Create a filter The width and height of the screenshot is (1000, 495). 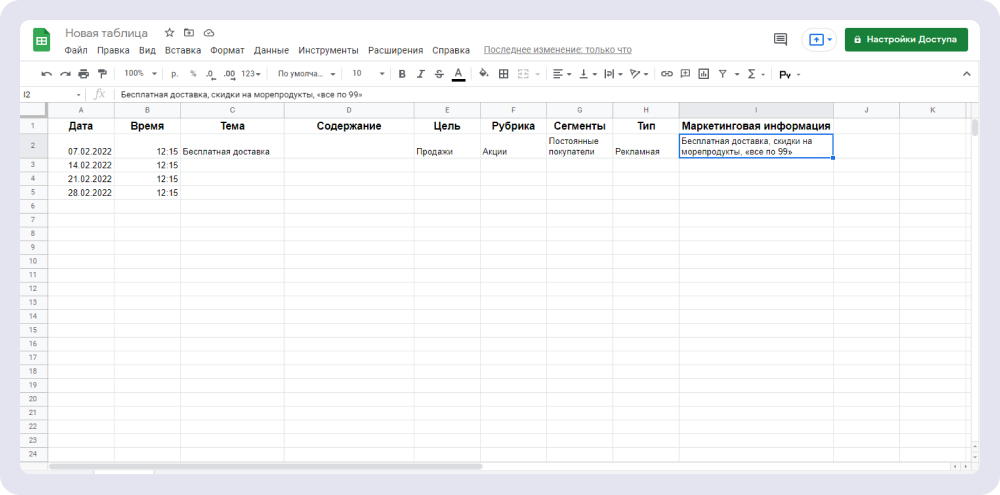pyautogui.click(x=723, y=74)
